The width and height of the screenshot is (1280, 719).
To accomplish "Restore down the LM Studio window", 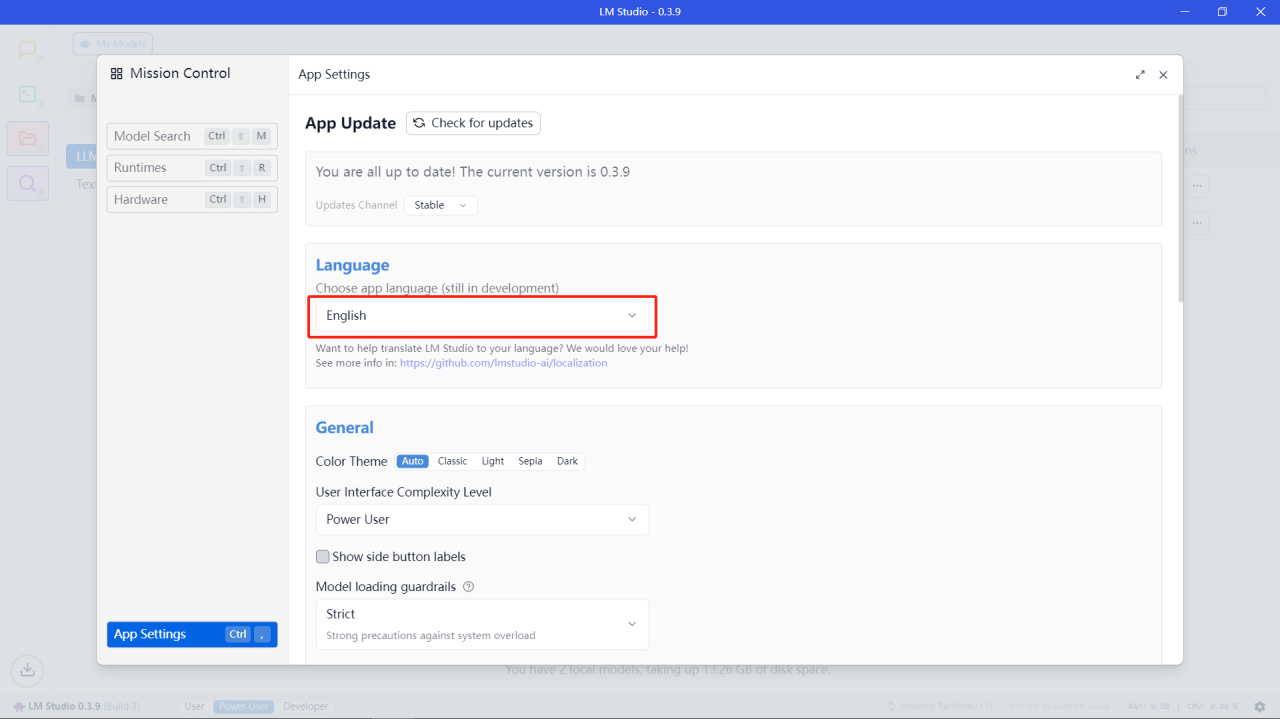I will 1222,12.
